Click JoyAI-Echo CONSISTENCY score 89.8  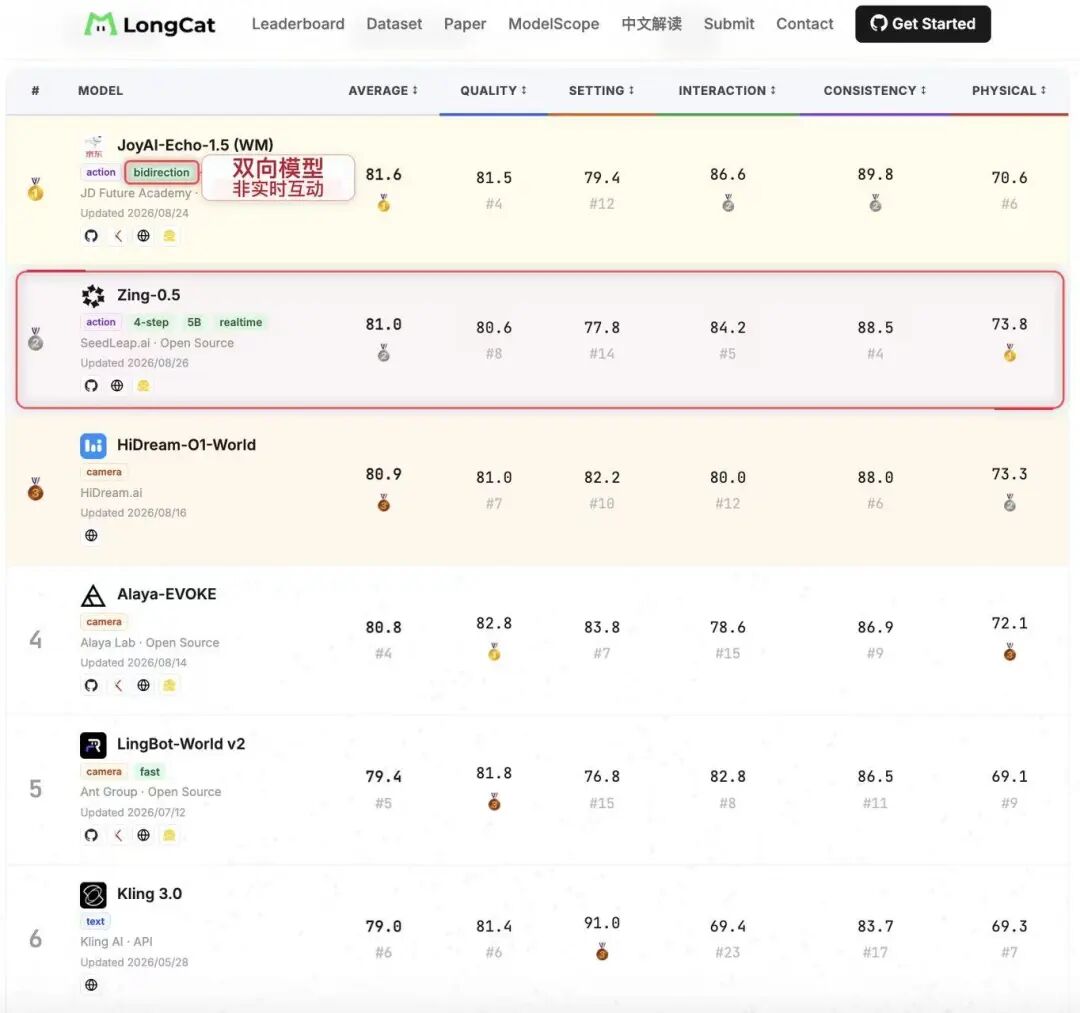(875, 175)
